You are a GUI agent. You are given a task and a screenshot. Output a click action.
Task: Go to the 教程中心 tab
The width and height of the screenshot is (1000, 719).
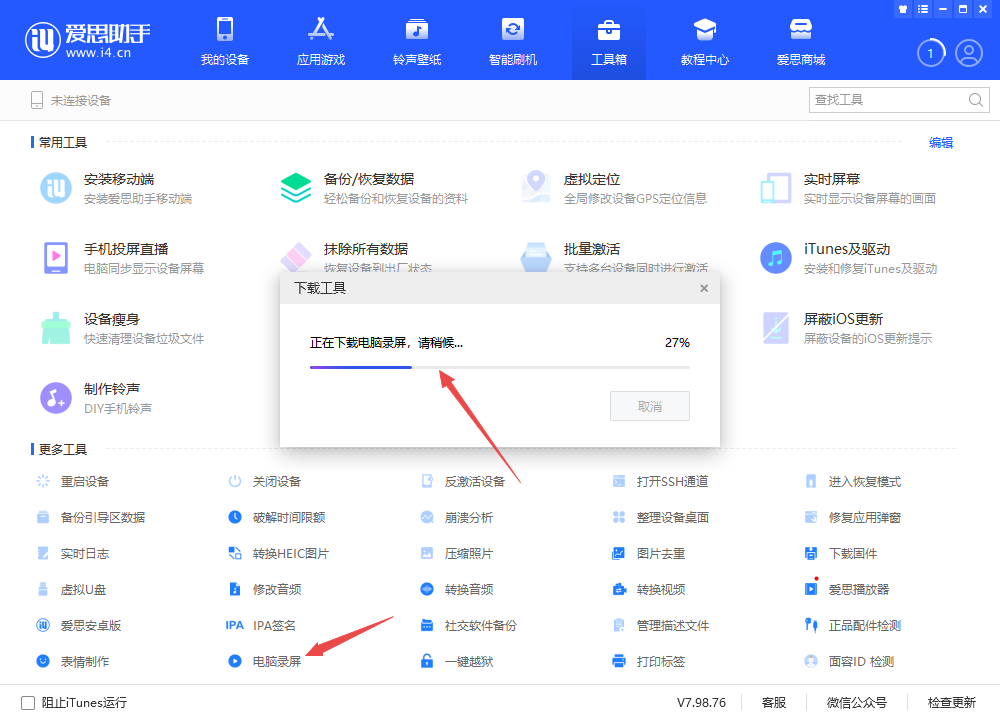coord(705,41)
